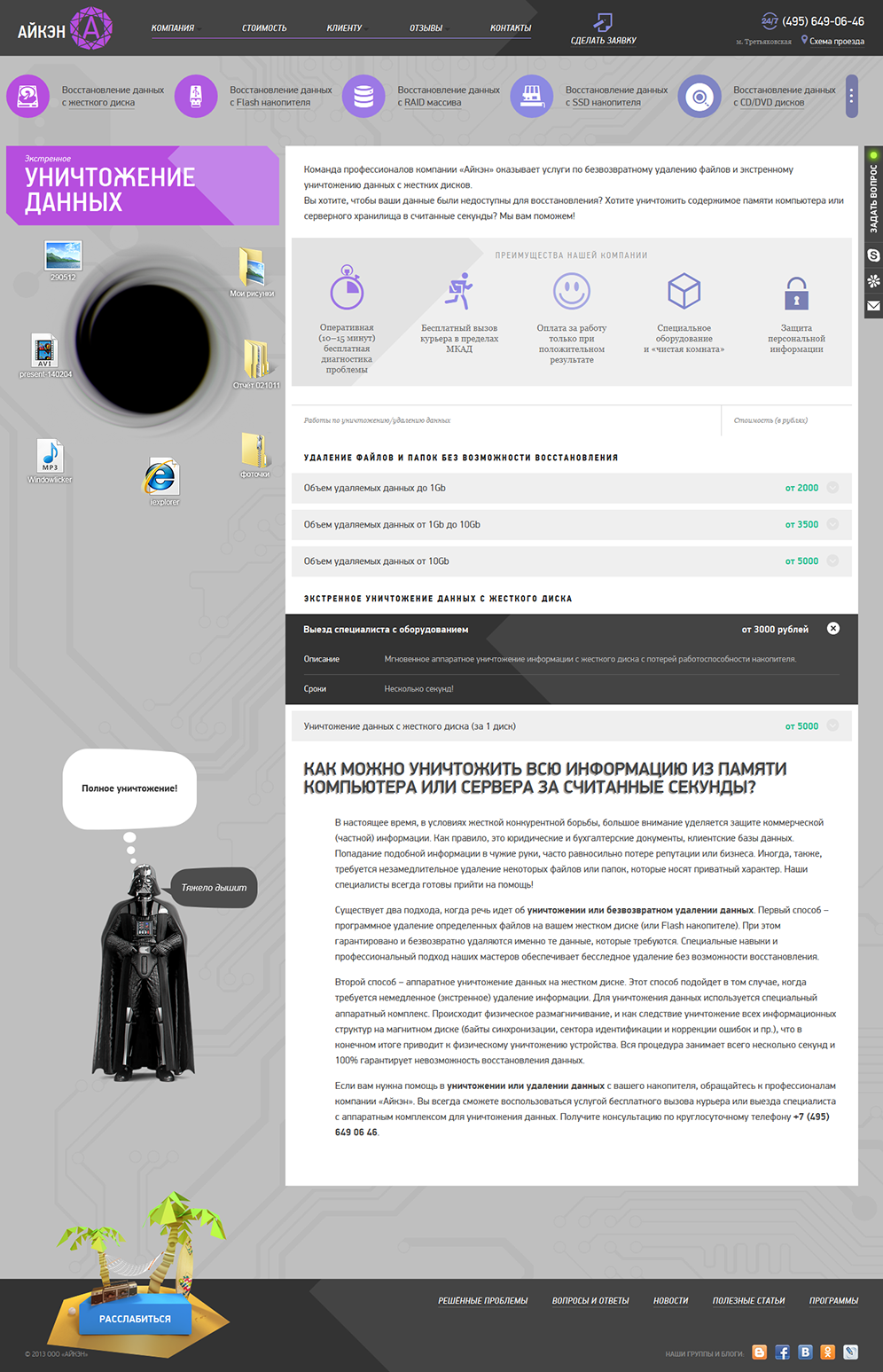Screen dimensions: 883x1372
Task: Open the Facebook group icon in footer
Action: 782,1352
